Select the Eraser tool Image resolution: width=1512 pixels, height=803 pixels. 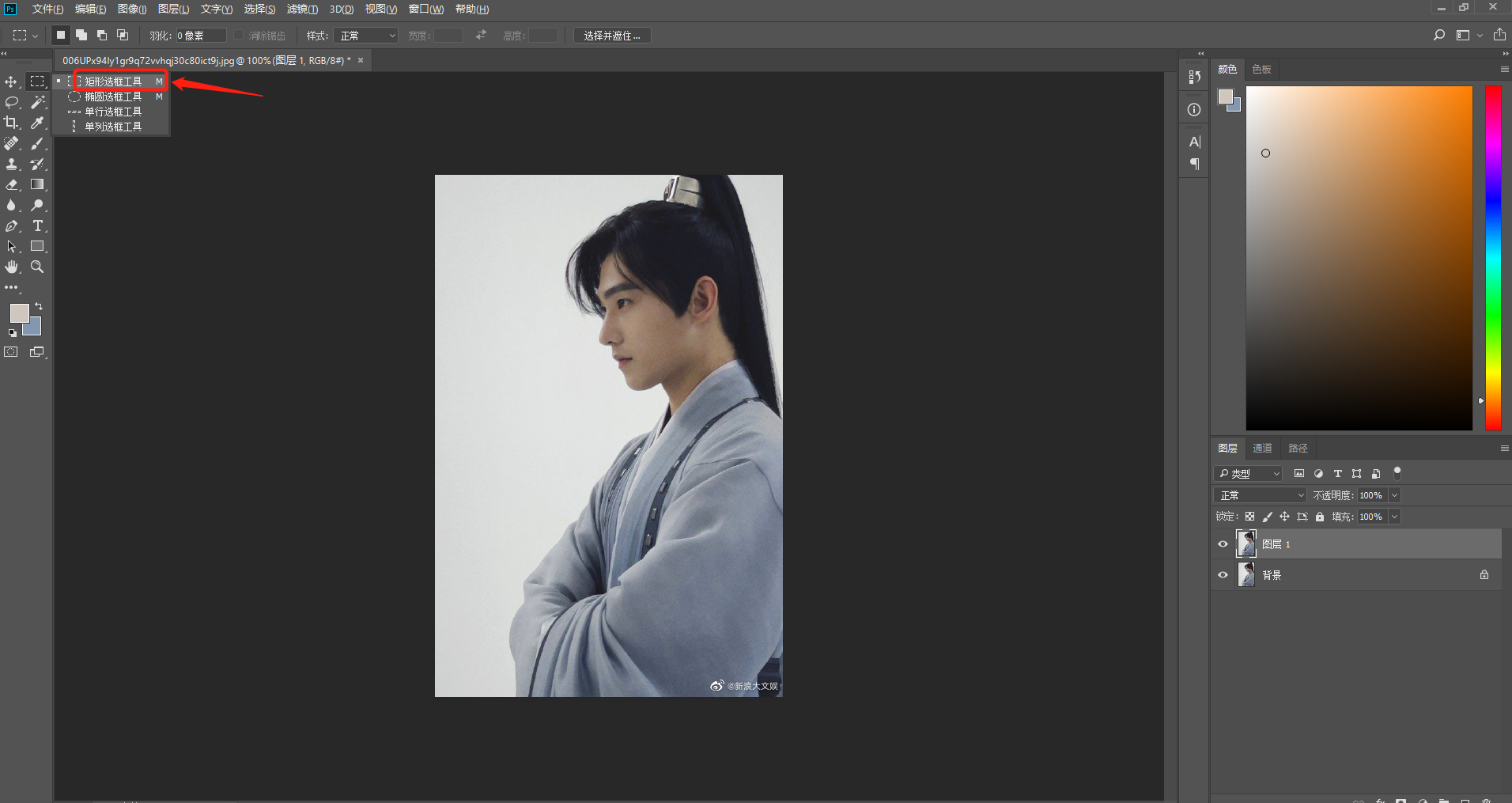pyautogui.click(x=11, y=184)
